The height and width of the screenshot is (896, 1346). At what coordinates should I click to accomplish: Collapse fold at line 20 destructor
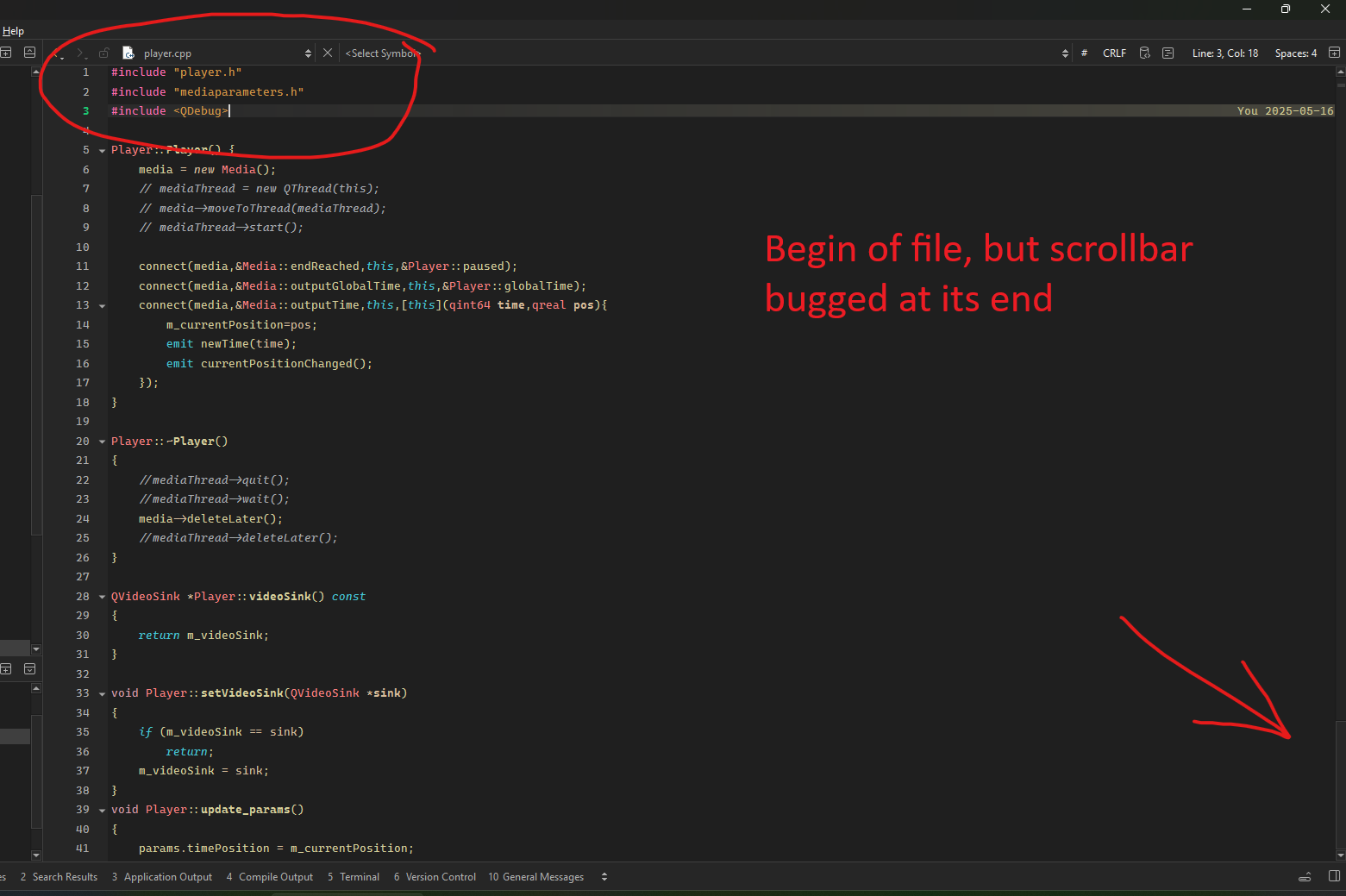tap(102, 442)
